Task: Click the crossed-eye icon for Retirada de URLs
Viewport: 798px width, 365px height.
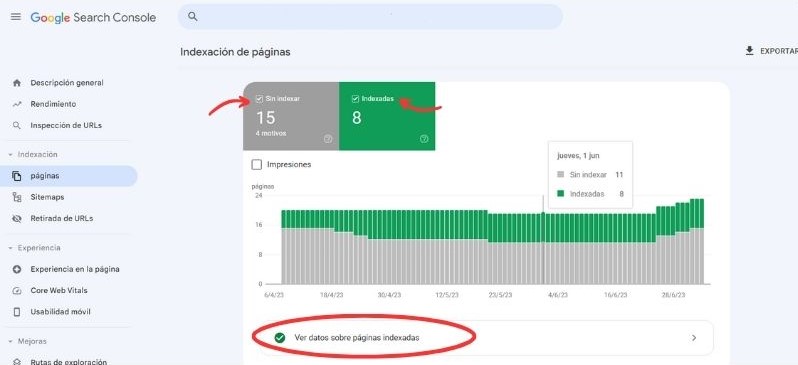Action: click(x=17, y=218)
